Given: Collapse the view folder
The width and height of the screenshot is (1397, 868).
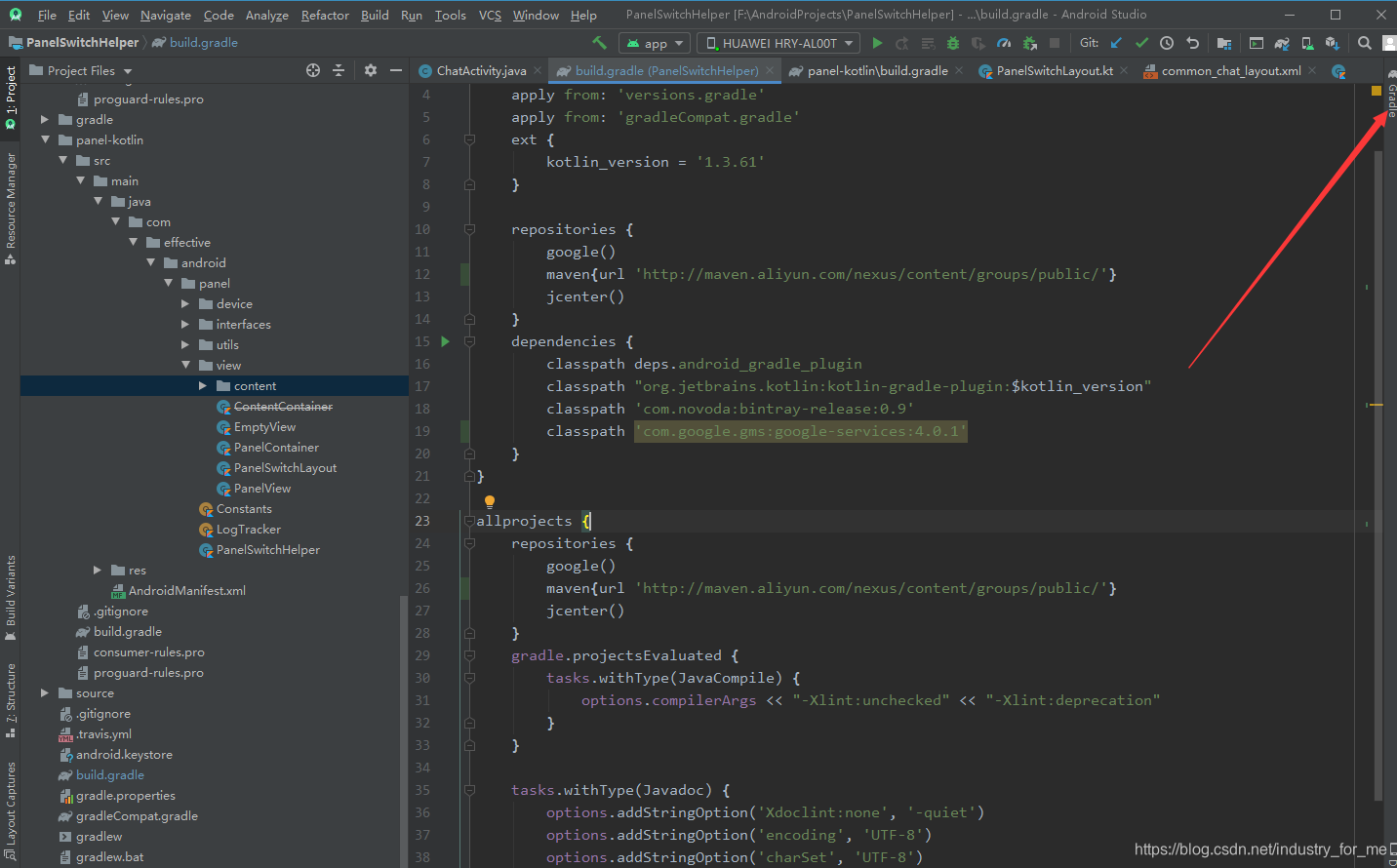Looking at the screenshot, I should point(185,365).
